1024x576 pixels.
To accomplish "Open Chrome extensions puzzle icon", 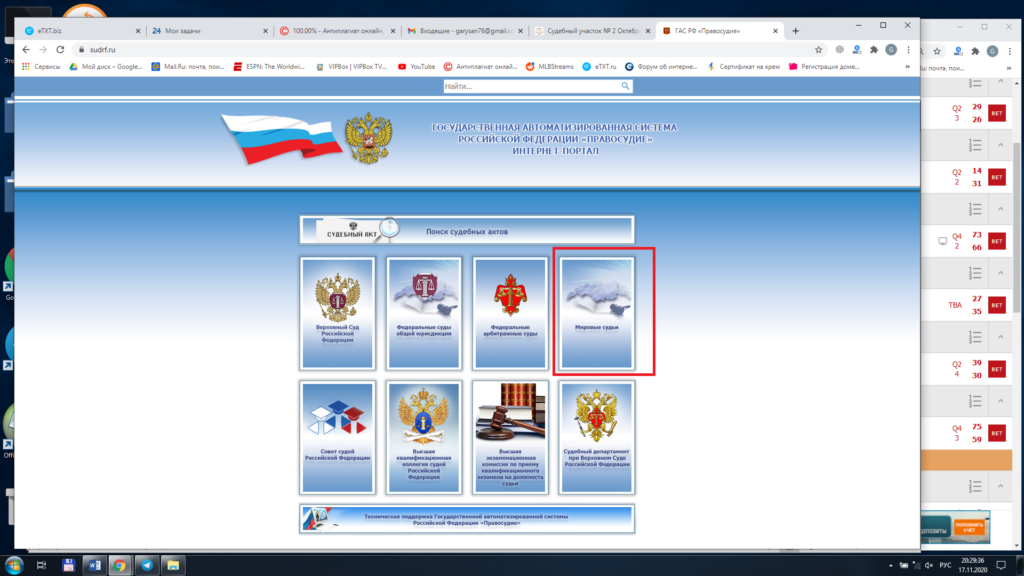I will (874, 50).
